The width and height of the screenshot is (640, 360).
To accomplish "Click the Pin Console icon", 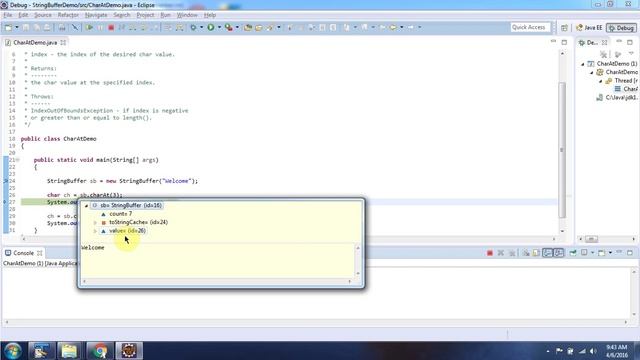I will pyautogui.click(x=573, y=253).
